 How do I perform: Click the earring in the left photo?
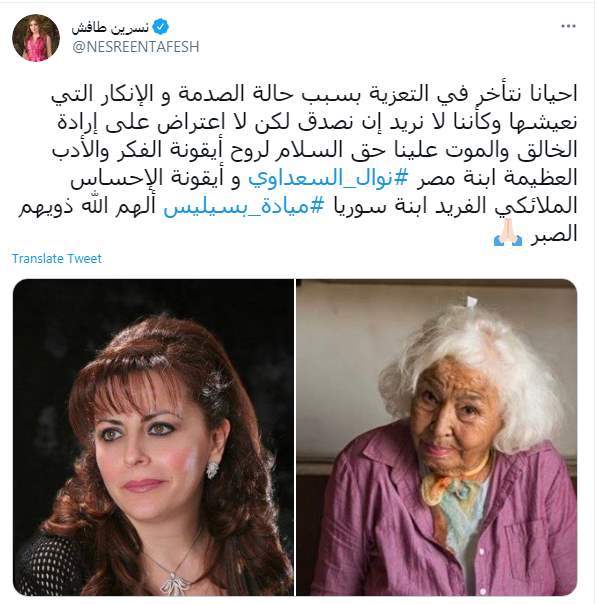[212, 470]
